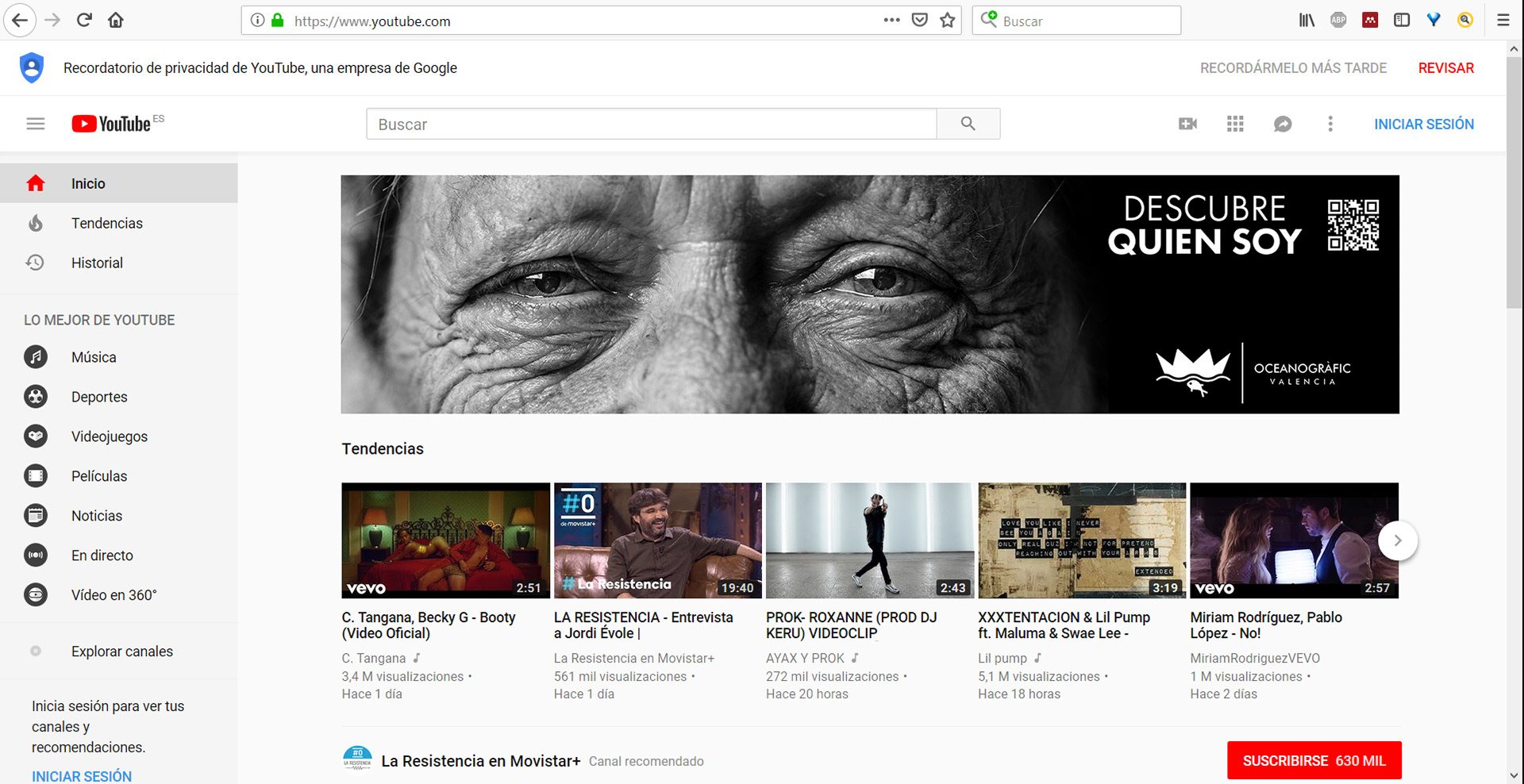The image size is (1524, 784).
Task: Select Inicio in sidebar
Action: pyautogui.click(x=119, y=183)
